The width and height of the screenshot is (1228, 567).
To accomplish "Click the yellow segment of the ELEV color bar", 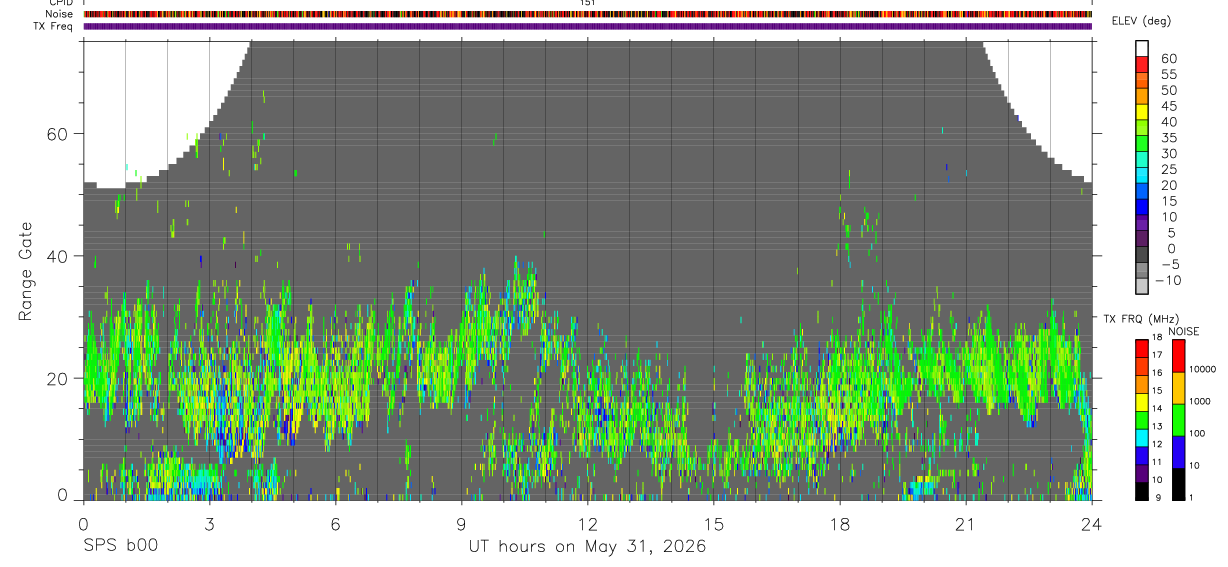I will pyautogui.click(x=1142, y=112).
